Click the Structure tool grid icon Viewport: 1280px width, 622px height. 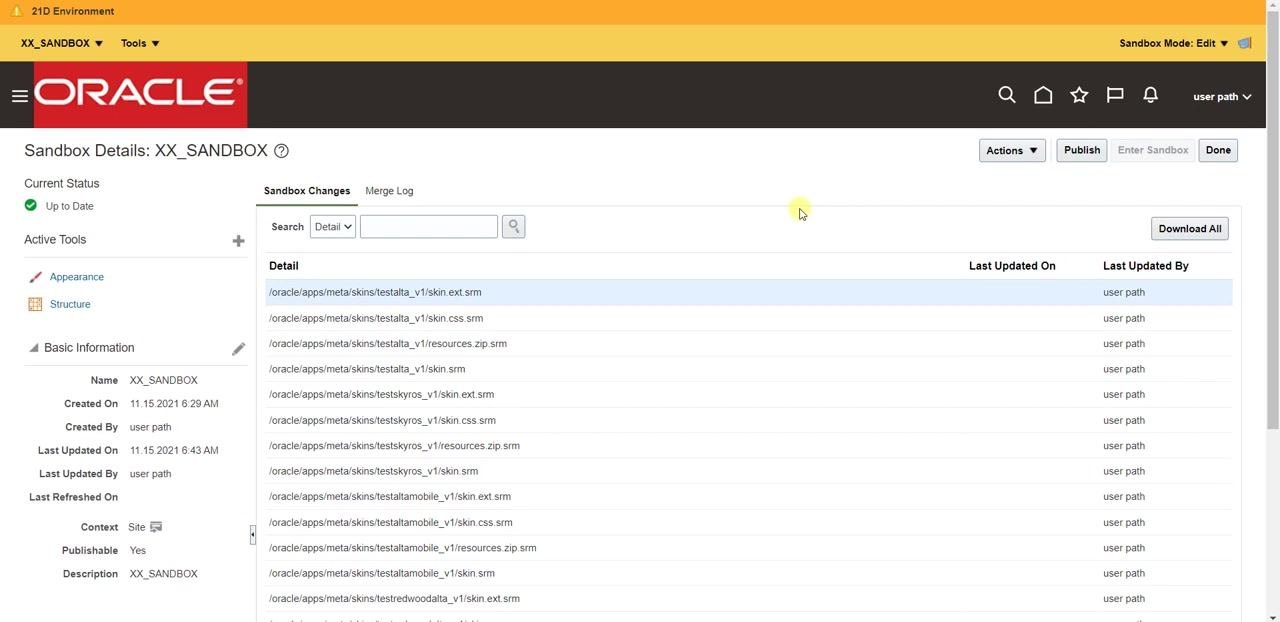tap(35, 304)
